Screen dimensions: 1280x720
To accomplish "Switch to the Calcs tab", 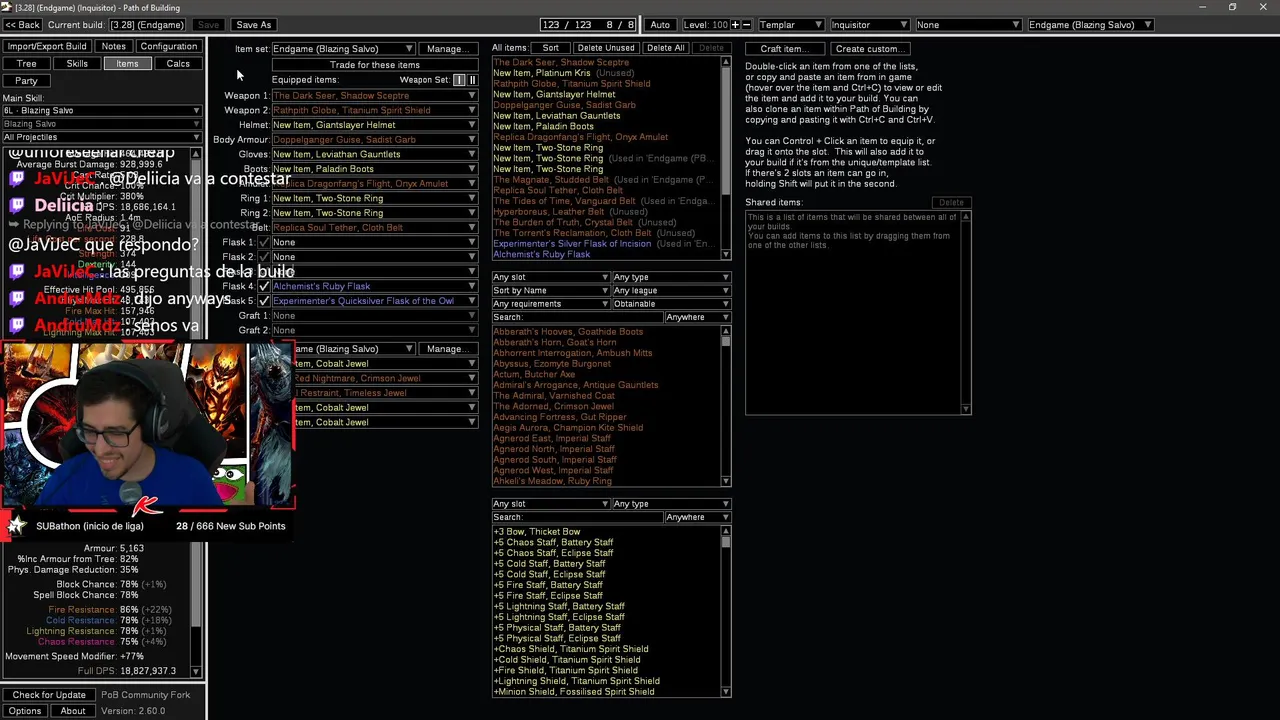I will click(x=178, y=64).
